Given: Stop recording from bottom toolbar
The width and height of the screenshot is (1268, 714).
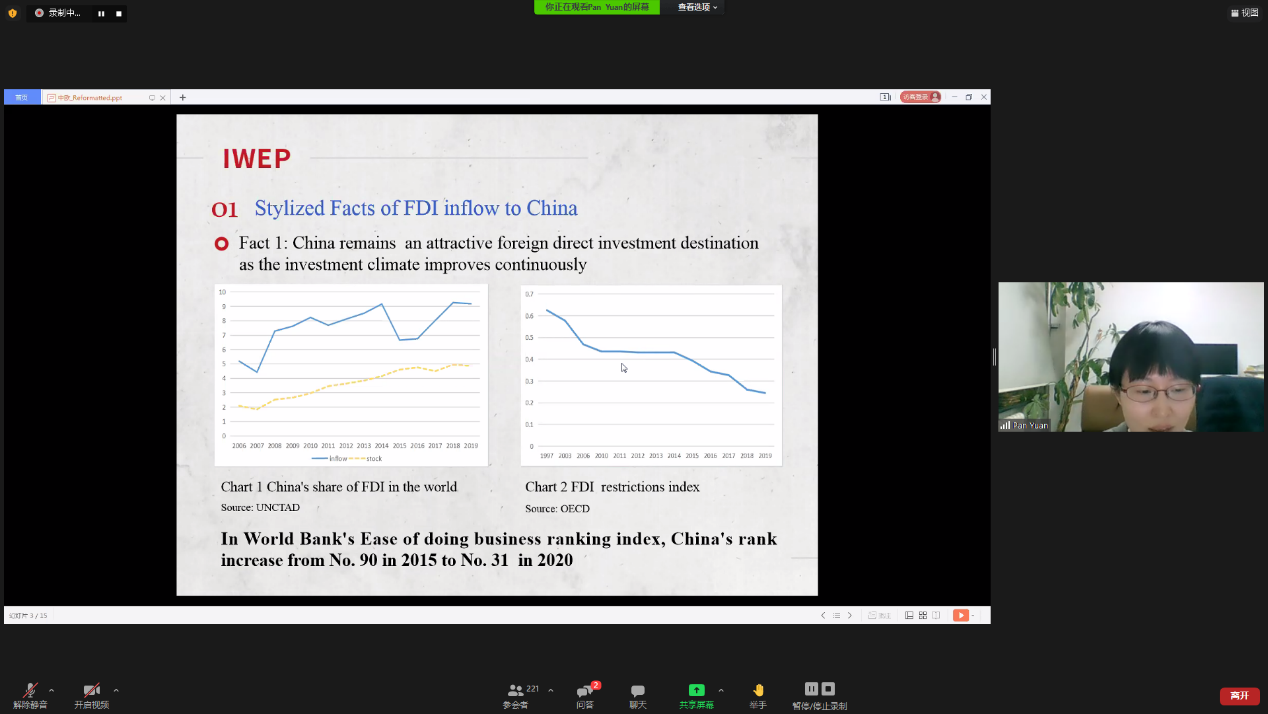Looking at the screenshot, I should coord(828,689).
